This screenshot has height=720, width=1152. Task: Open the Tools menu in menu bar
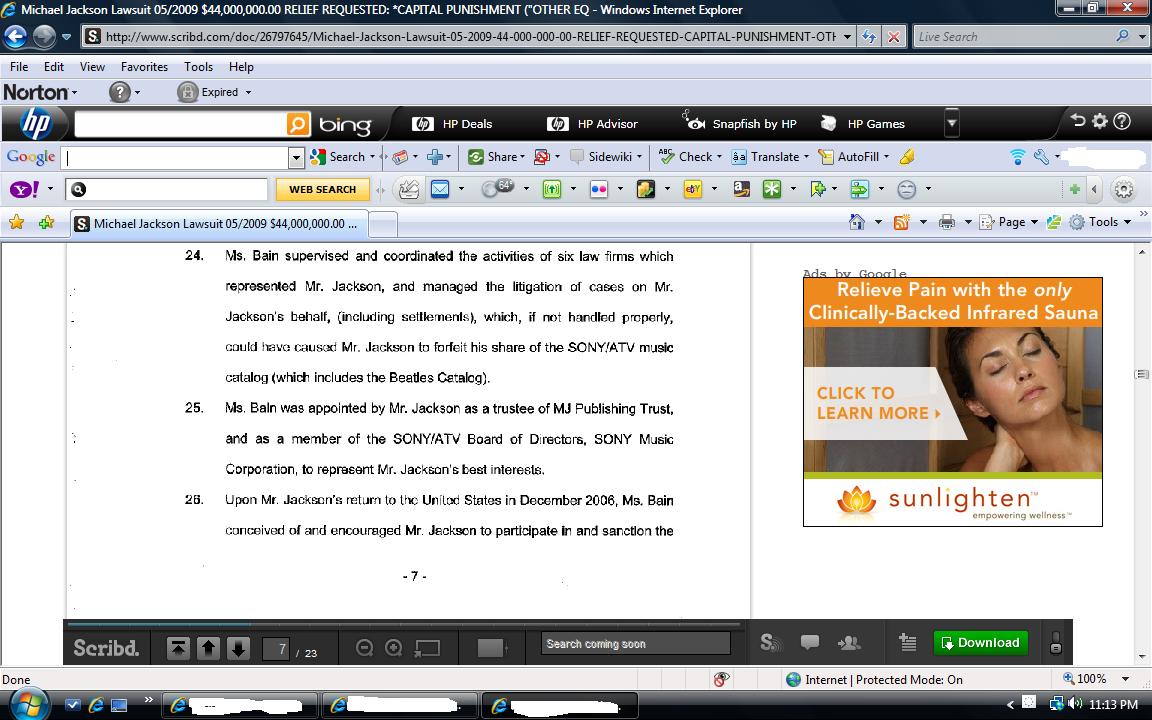(x=198, y=67)
